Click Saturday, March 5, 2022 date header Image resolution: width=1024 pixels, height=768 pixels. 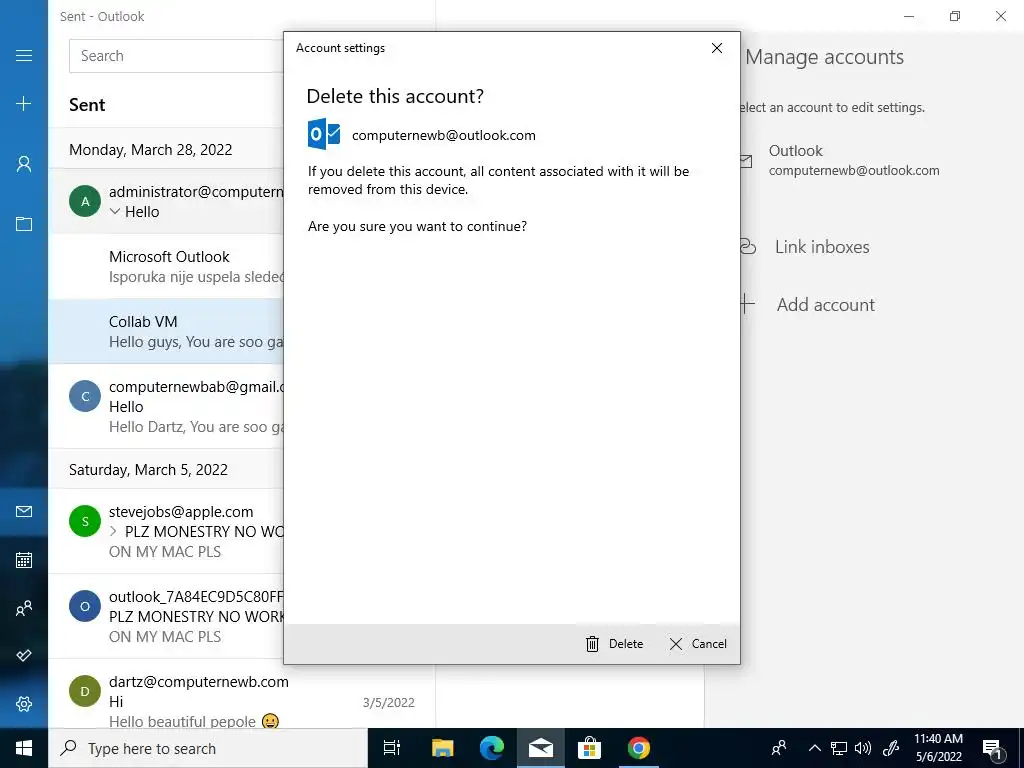pos(148,470)
